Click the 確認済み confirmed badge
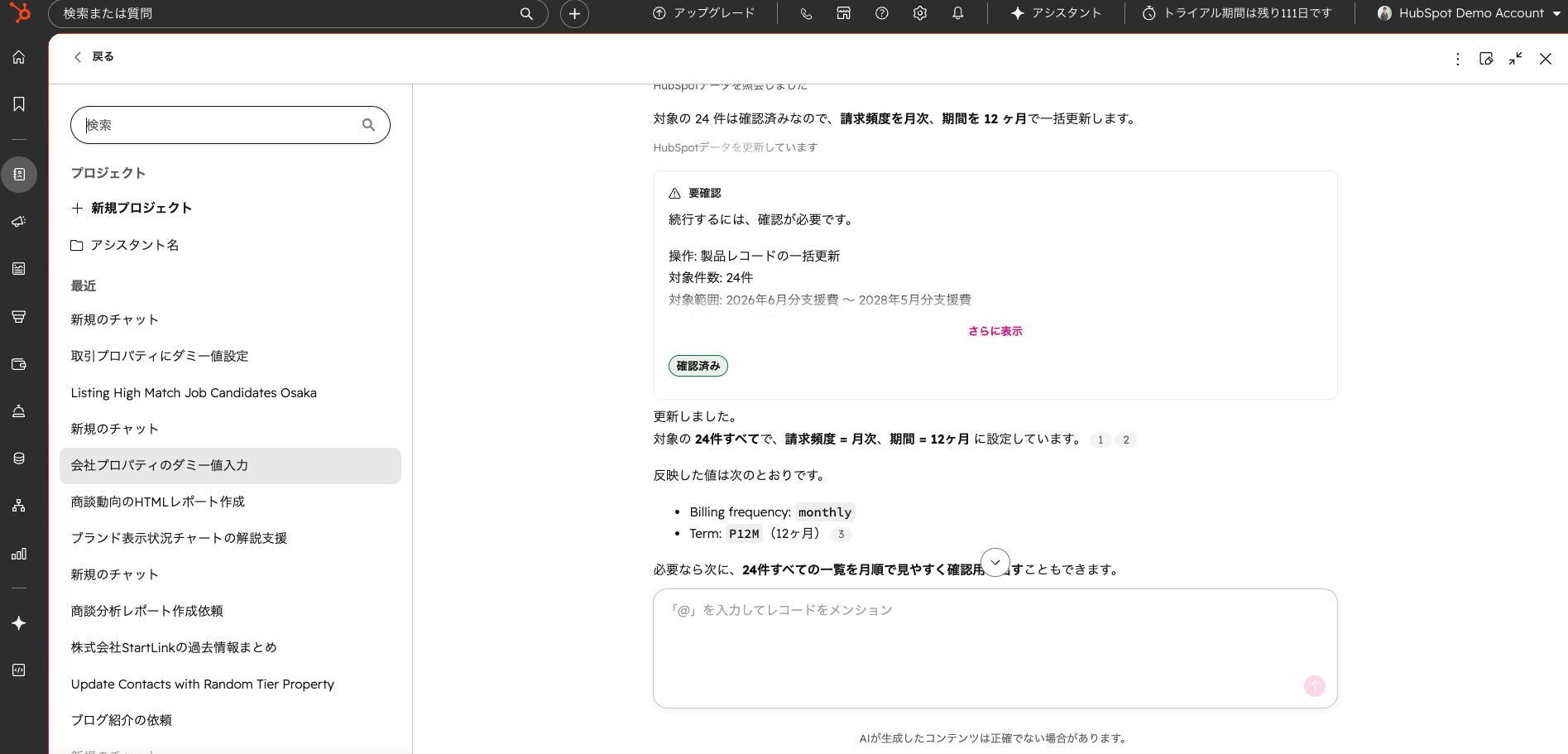Viewport: 1568px width, 754px height. coord(698,366)
